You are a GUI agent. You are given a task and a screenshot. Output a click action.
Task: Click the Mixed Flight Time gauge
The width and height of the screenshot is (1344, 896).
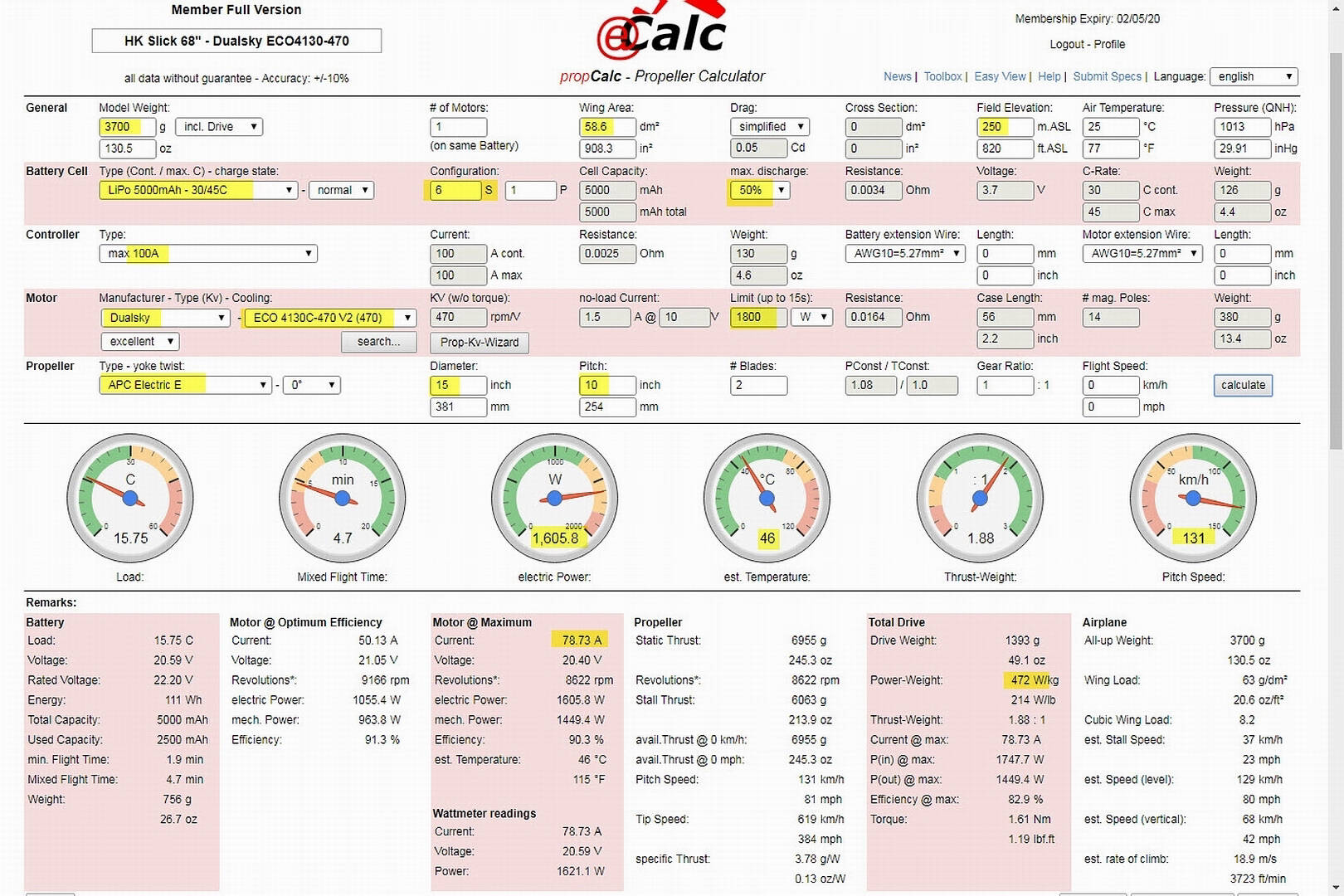343,499
